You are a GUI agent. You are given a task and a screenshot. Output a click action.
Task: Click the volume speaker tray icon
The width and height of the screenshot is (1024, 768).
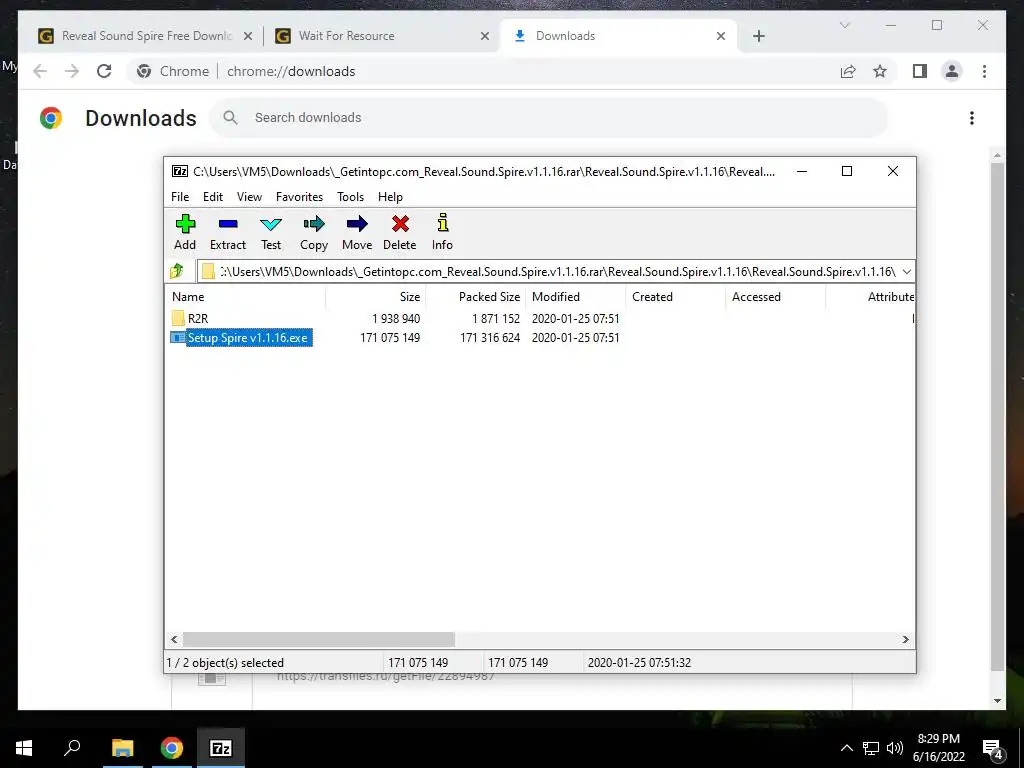pos(895,748)
